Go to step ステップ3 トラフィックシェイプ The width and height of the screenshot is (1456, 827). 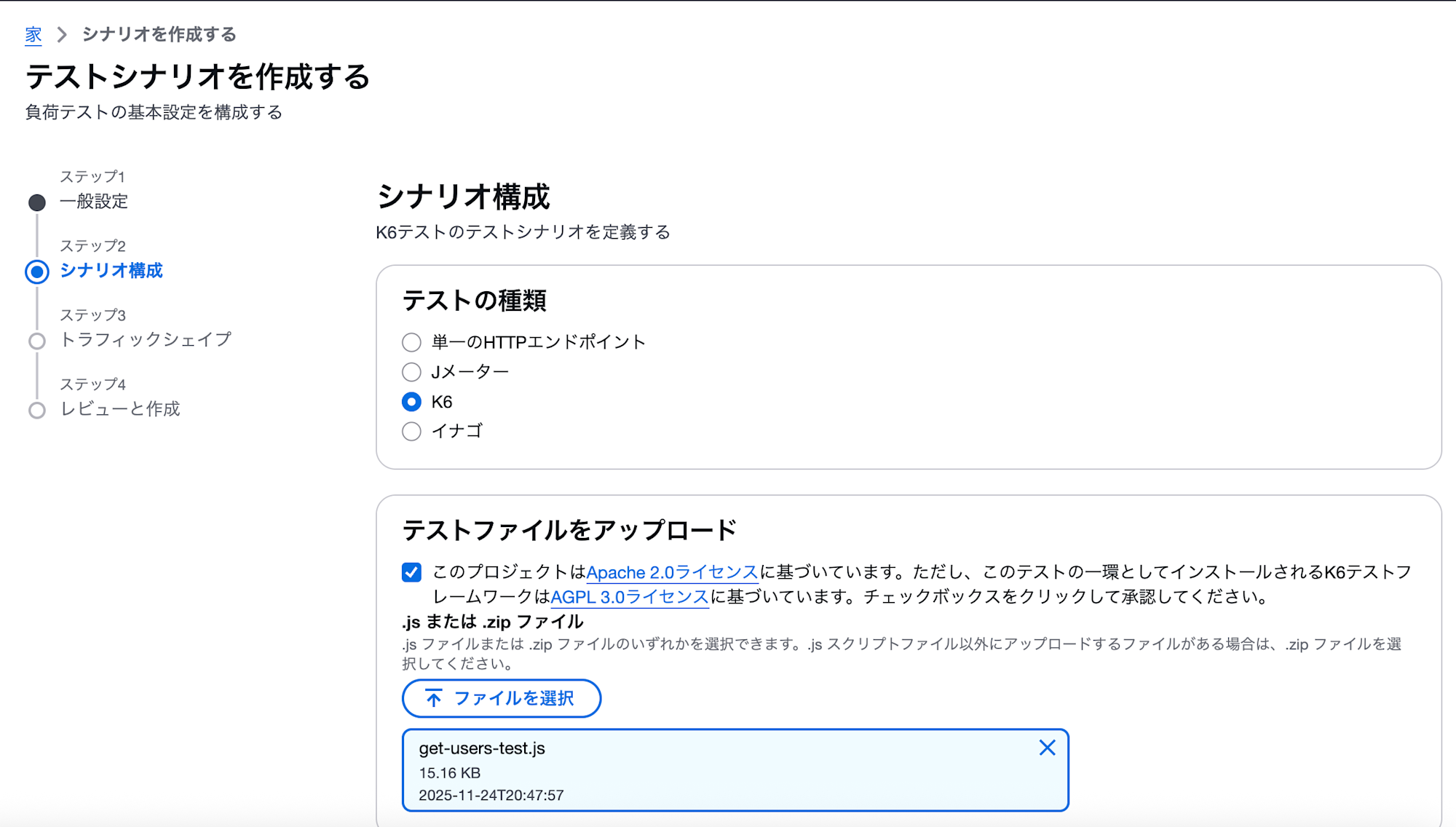146,340
